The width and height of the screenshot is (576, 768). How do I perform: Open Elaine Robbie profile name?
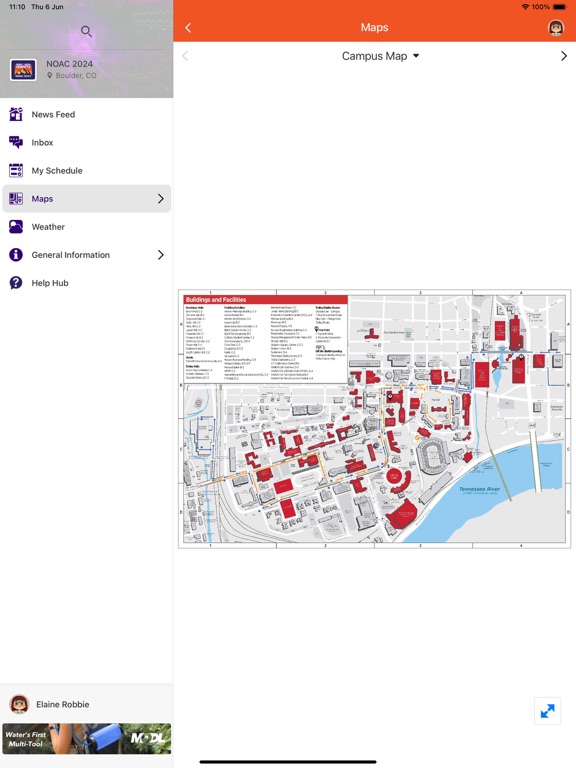pyautogui.click(x=63, y=704)
